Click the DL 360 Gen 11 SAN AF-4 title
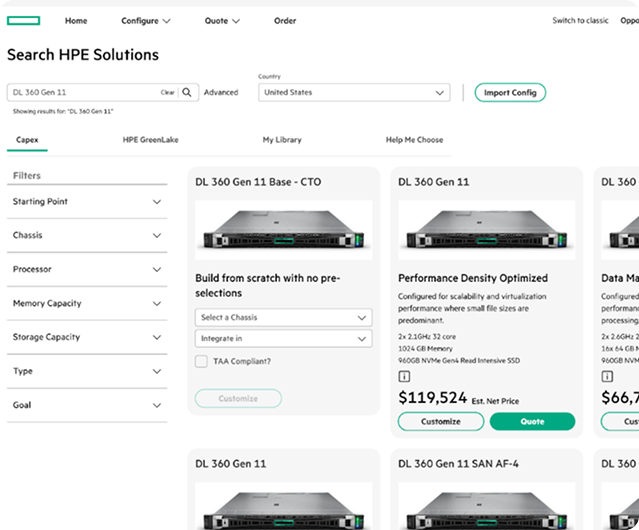Screen dimensions: 639x530 click(x=458, y=464)
